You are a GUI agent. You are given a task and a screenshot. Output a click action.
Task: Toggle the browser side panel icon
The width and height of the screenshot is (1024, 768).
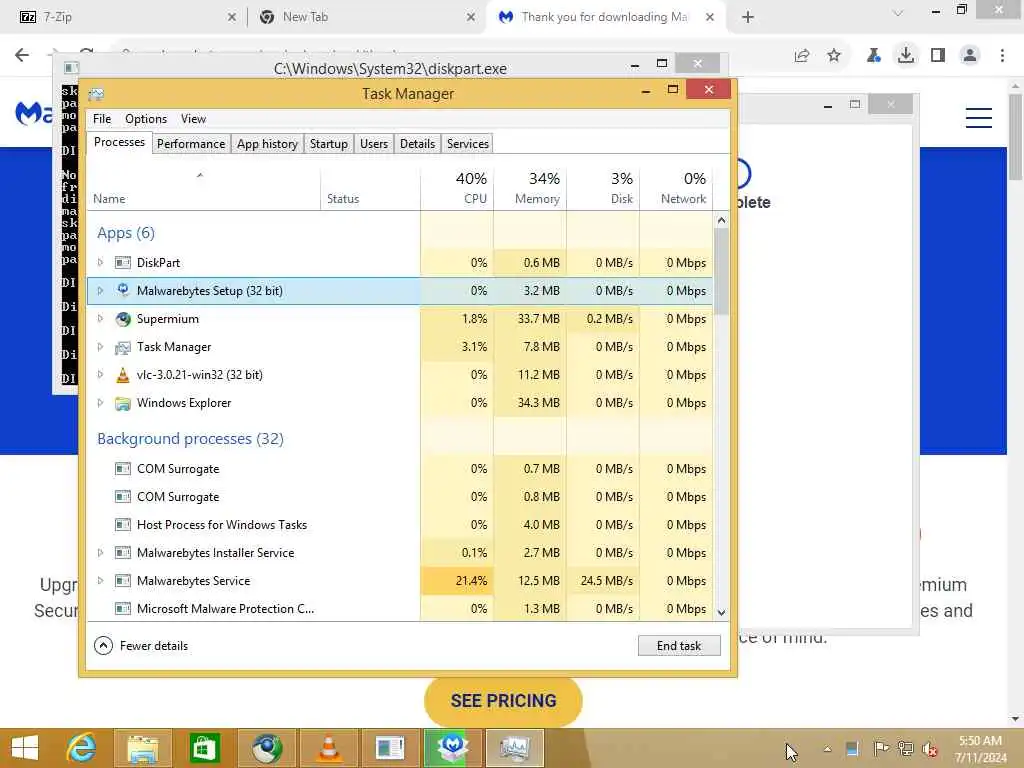pos(938,56)
